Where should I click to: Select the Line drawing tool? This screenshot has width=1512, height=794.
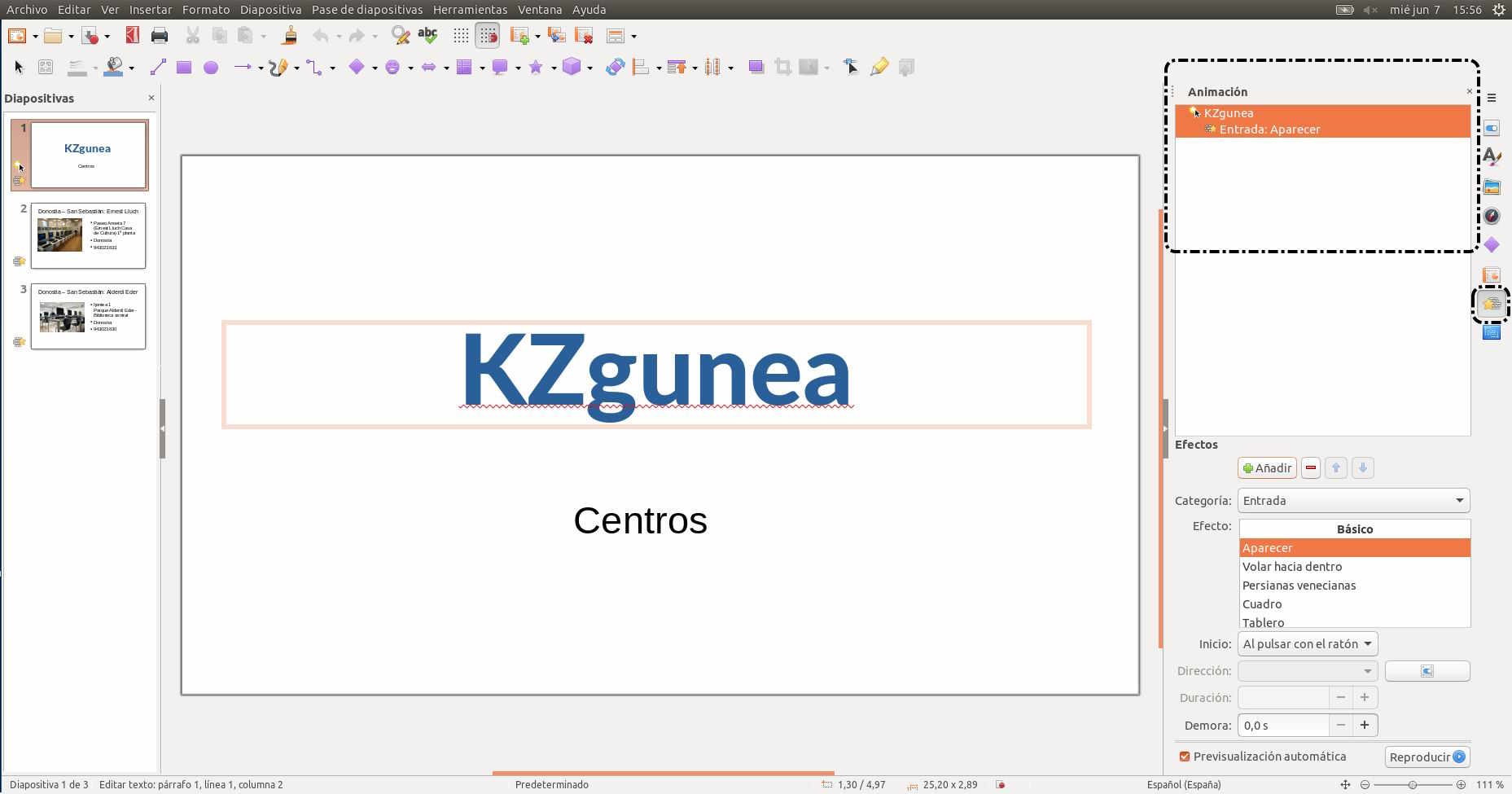(x=158, y=67)
